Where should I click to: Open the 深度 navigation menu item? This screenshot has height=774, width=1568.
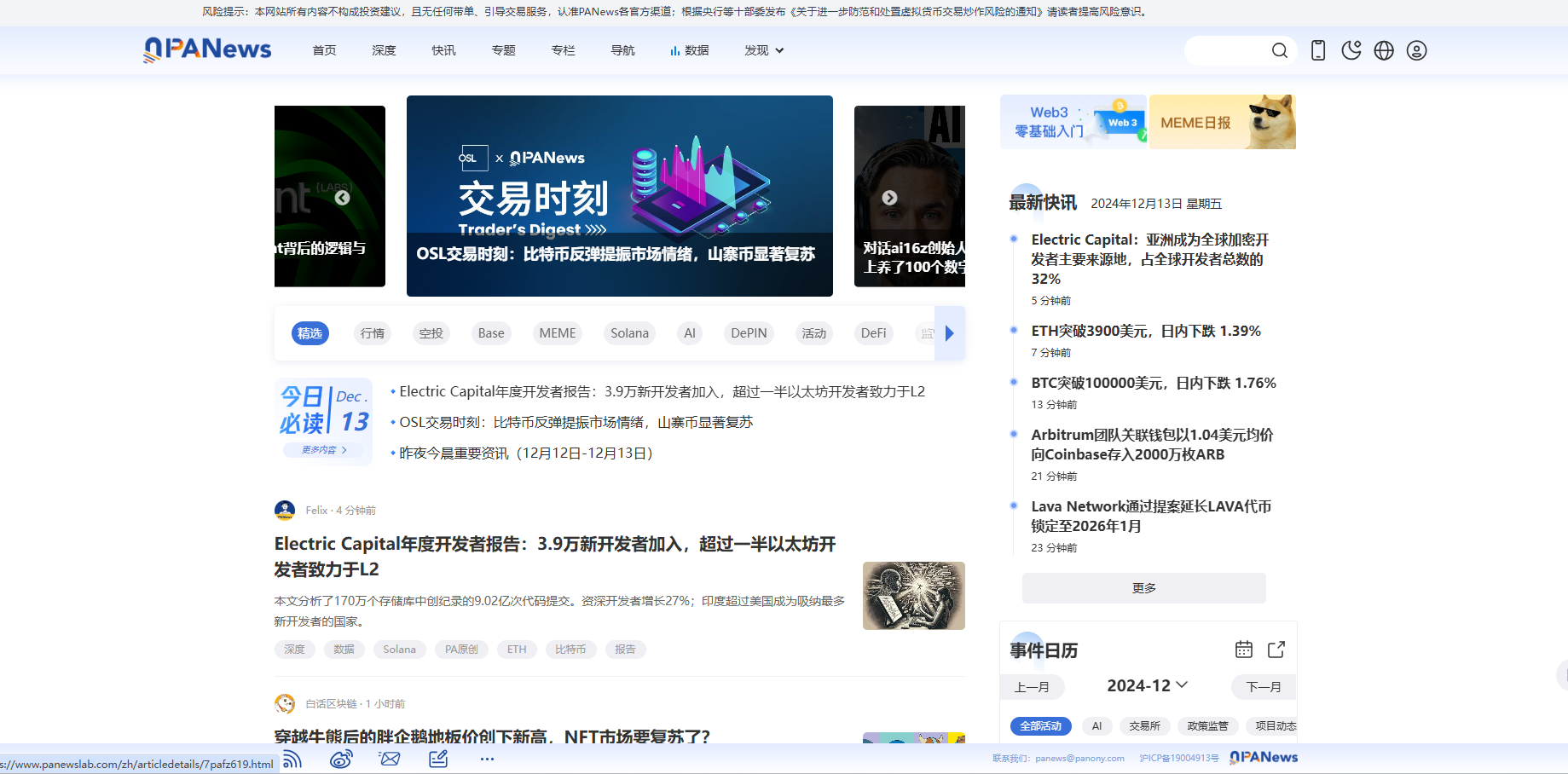click(x=384, y=51)
